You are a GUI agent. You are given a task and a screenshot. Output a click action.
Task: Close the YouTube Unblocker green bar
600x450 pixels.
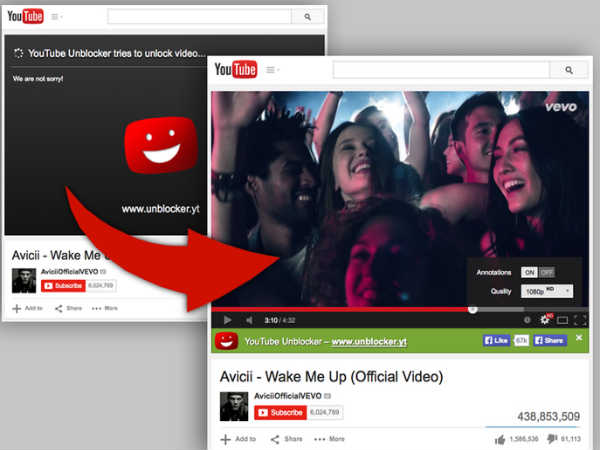pos(579,338)
